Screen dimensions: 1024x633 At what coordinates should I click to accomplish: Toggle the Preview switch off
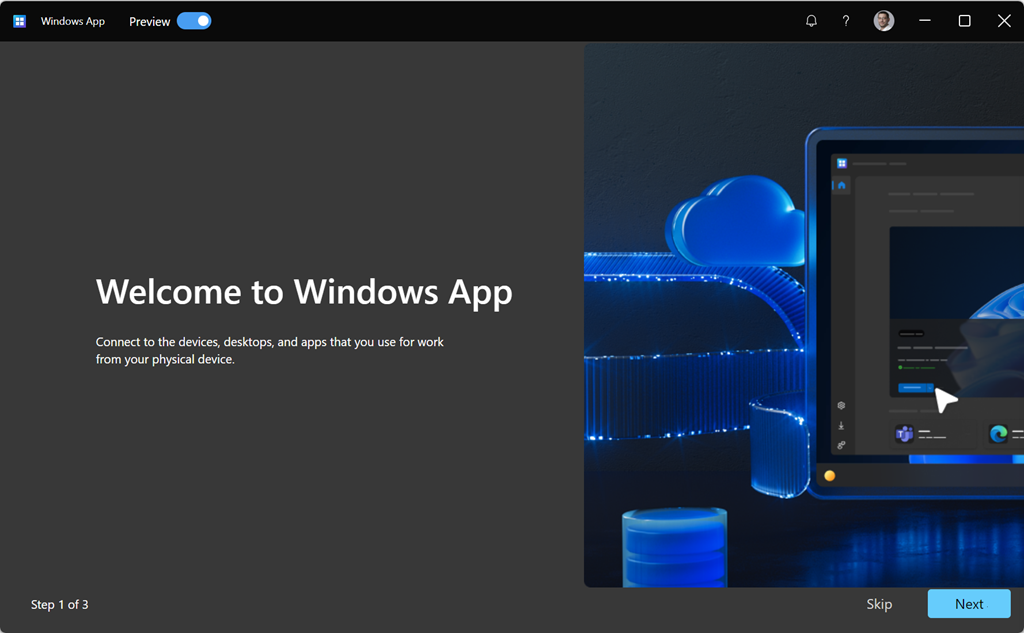(x=194, y=21)
